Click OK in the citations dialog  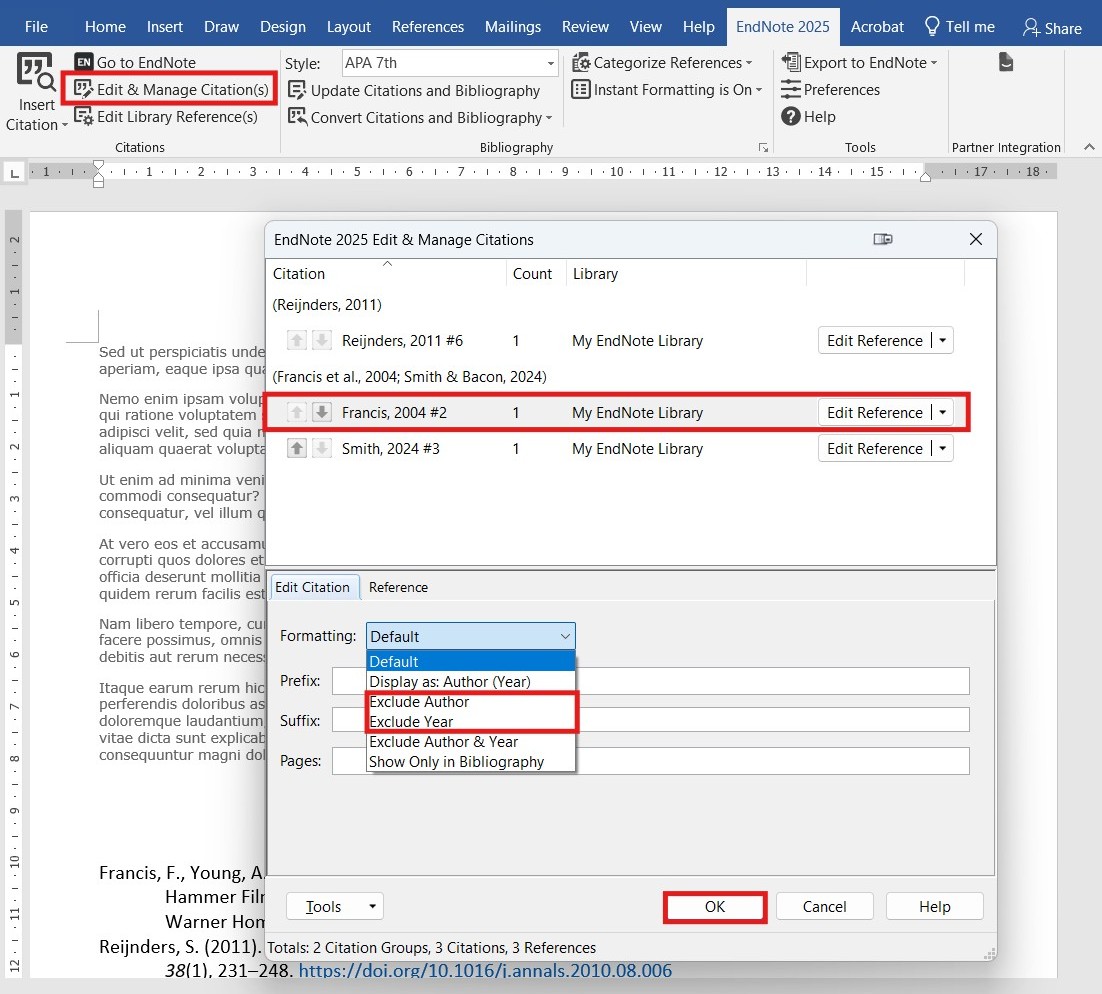tap(715, 906)
